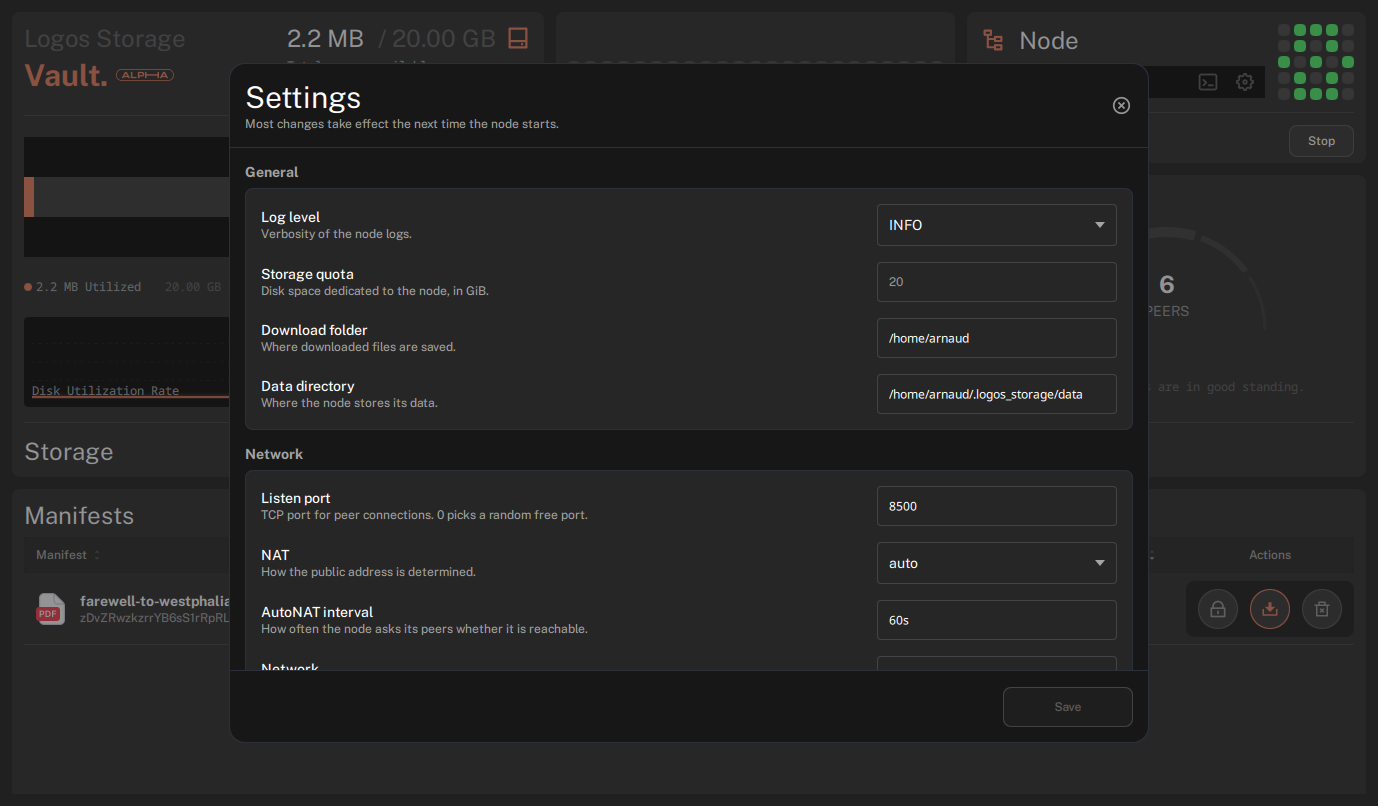1378x806 pixels.
Task: Click the Storage quota input field
Action: click(x=997, y=282)
